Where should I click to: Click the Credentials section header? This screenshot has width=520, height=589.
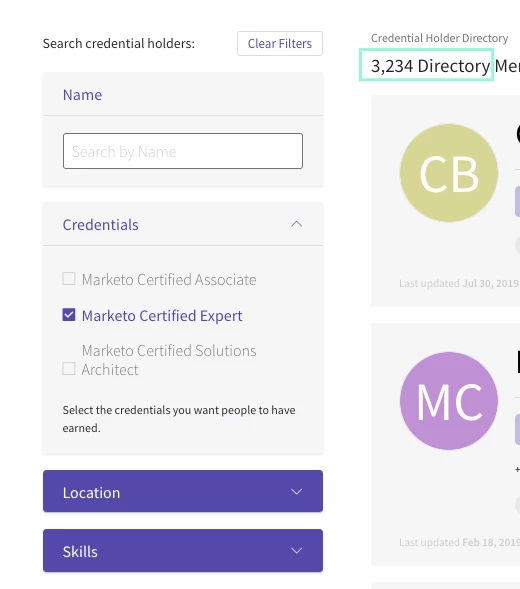(183, 224)
